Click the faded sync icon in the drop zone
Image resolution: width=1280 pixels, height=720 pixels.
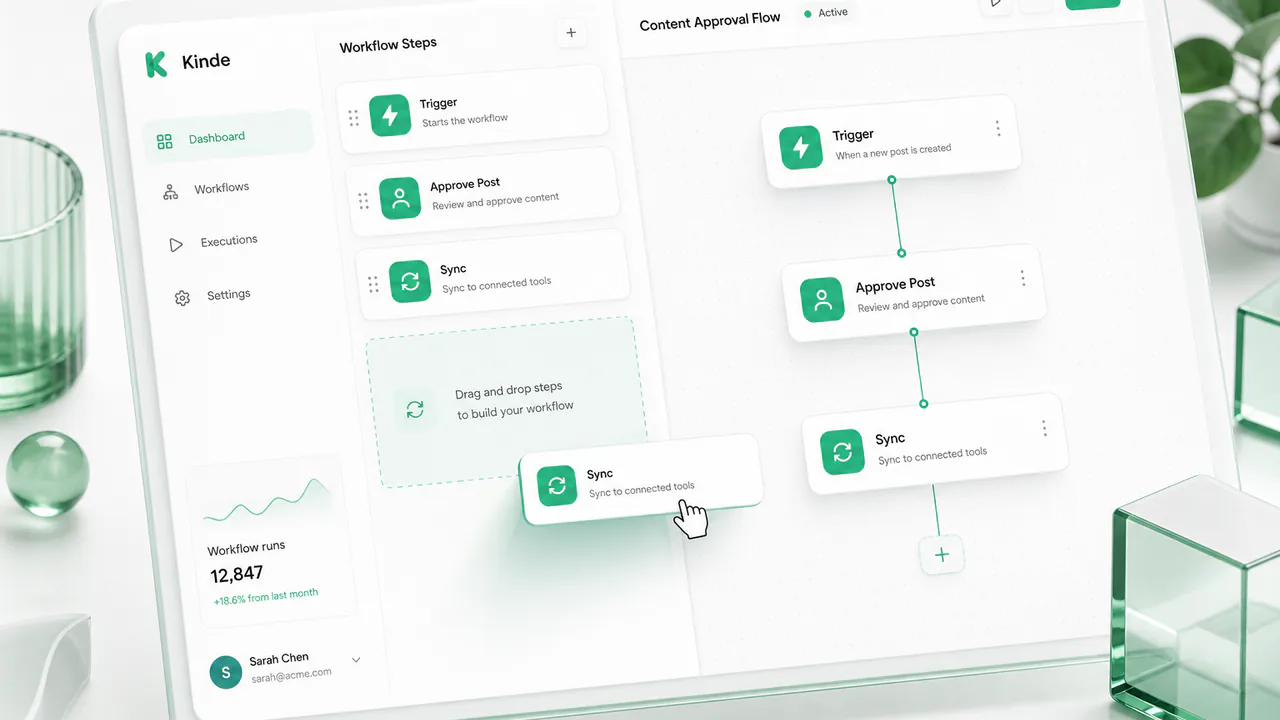tap(415, 409)
